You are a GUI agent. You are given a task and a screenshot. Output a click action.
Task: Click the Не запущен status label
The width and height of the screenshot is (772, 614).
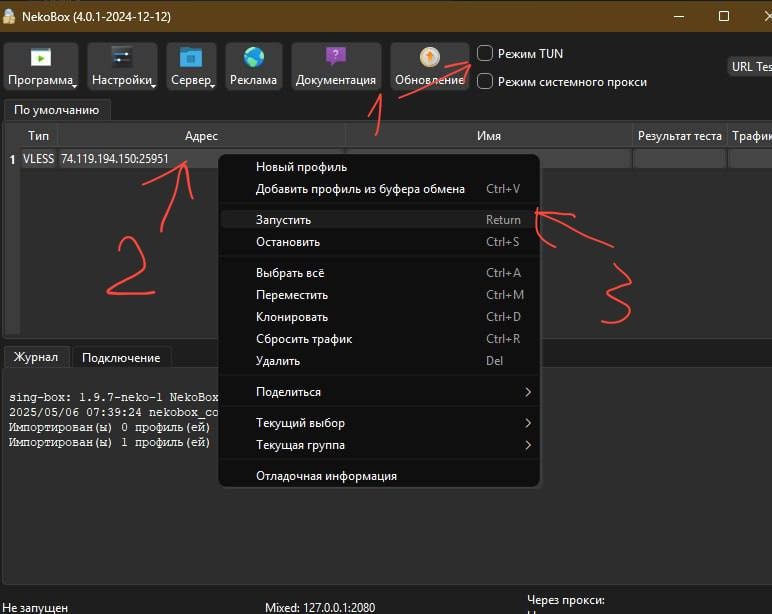click(35, 608)
